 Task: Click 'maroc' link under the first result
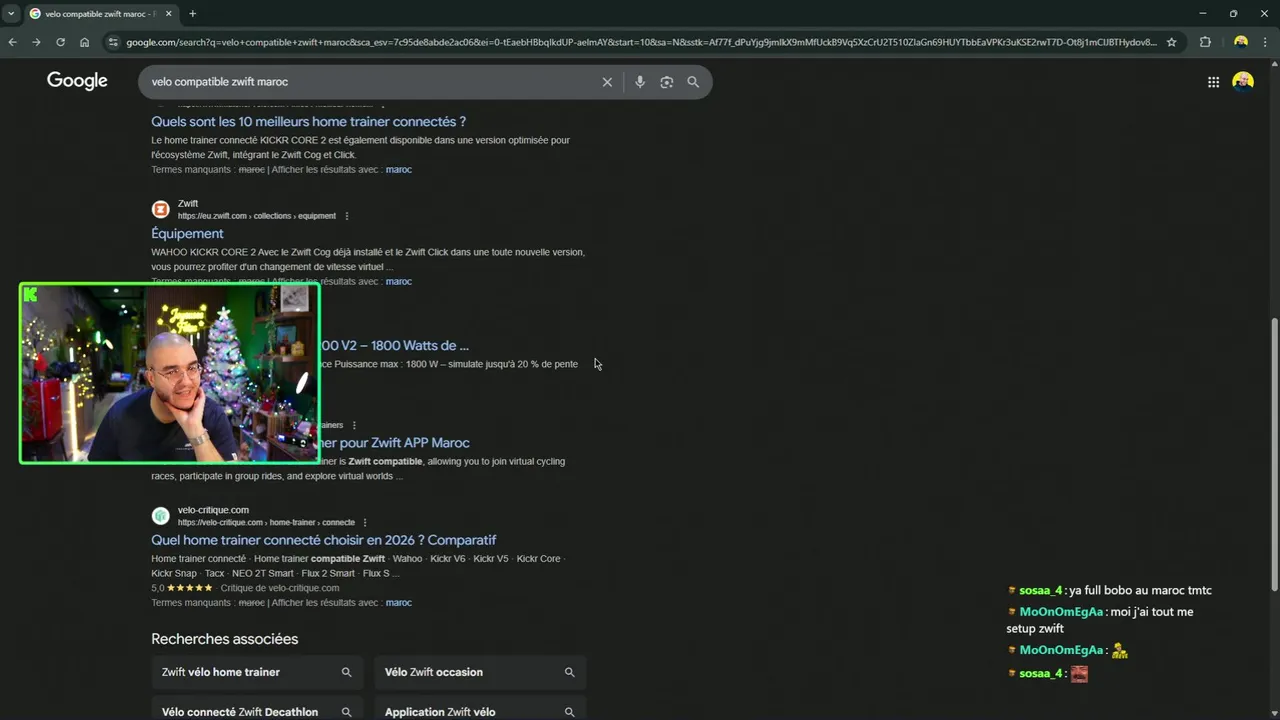coord(398,169)
